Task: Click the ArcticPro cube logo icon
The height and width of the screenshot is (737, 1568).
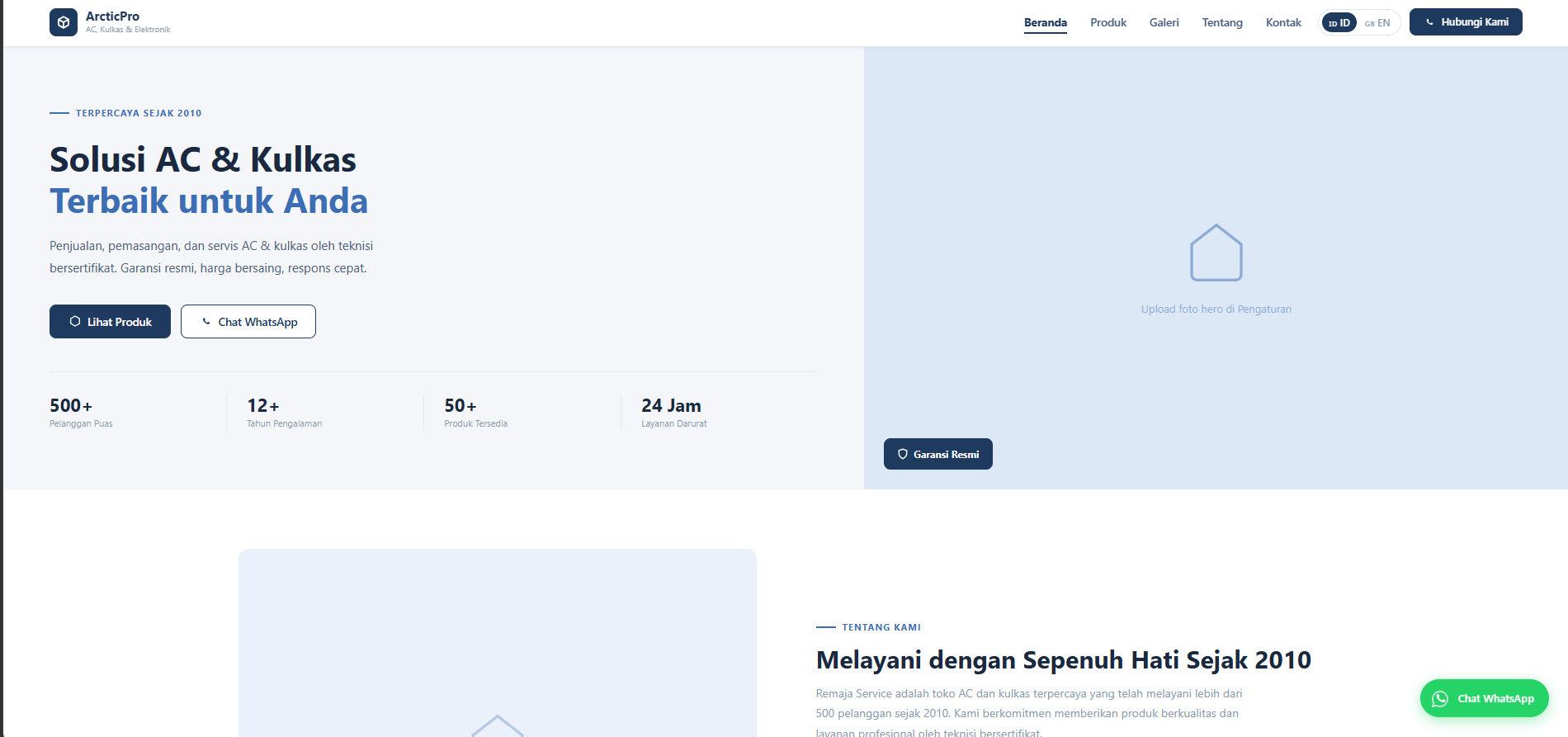Action: (64, 22)
